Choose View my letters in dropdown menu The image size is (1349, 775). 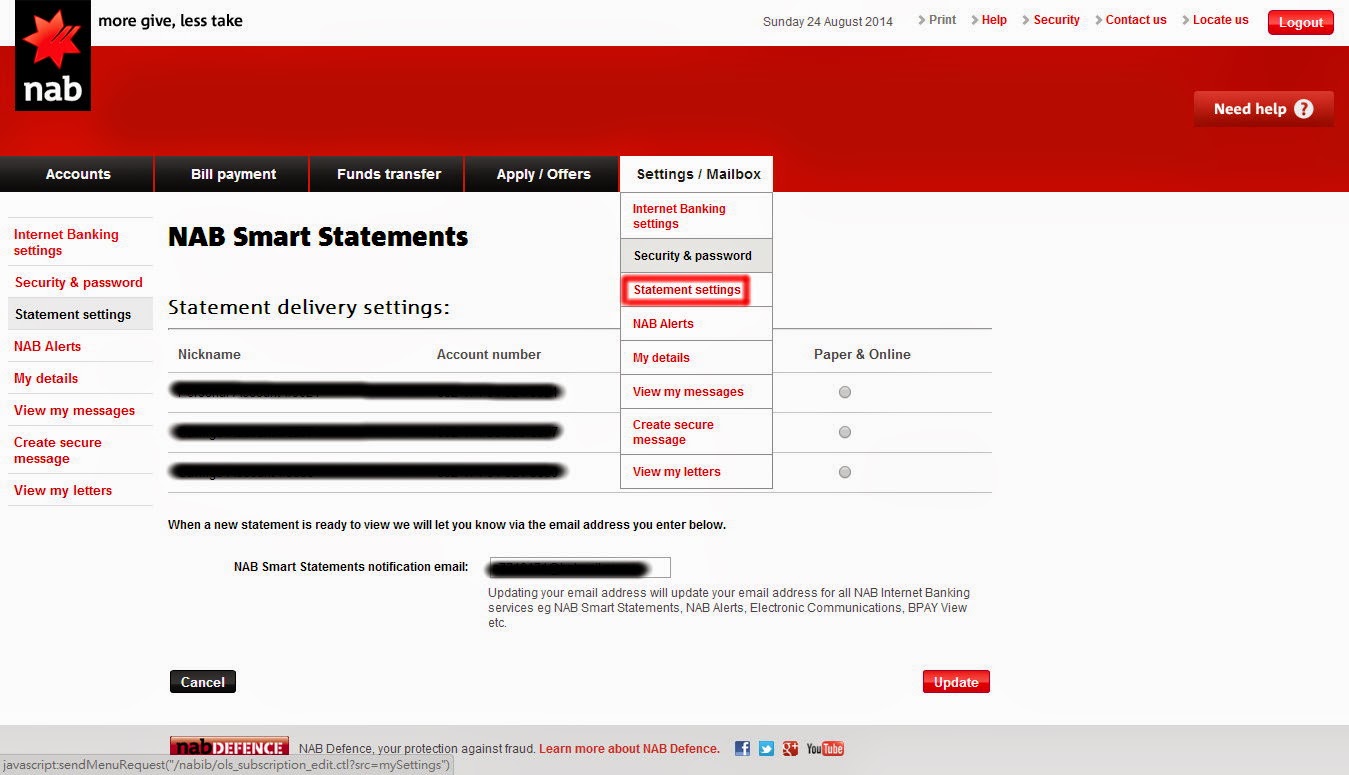click(696, 472)
